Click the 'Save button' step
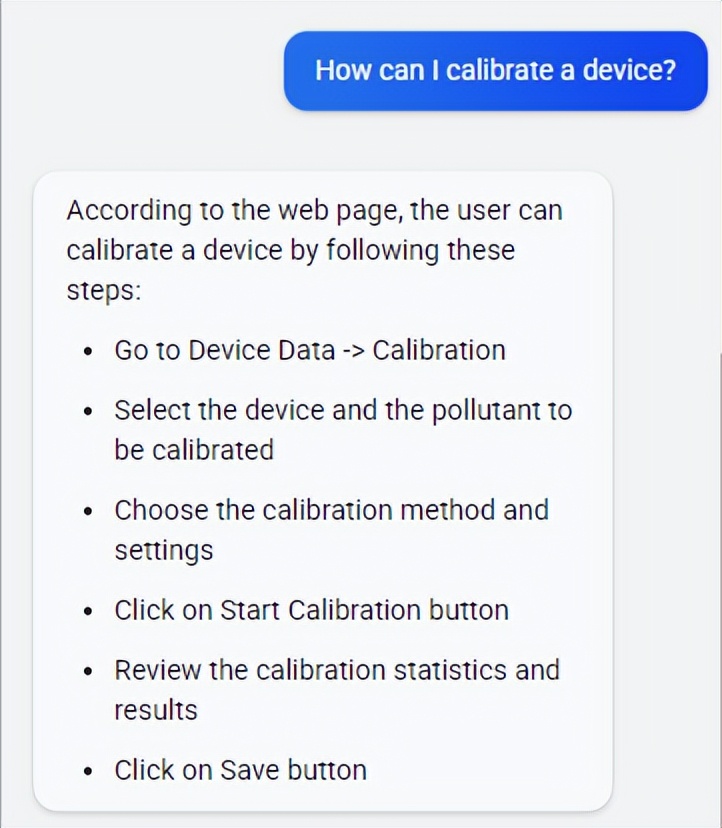 240,770
